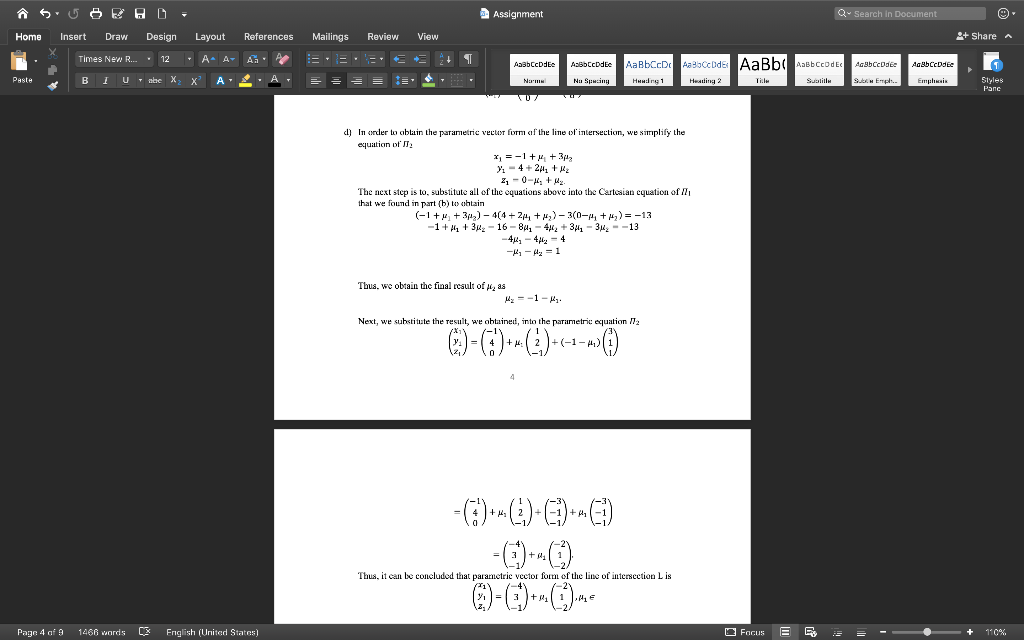1024x640 pixels.
Task: Open the Insert ribbon tab
Action: point(73,37)
